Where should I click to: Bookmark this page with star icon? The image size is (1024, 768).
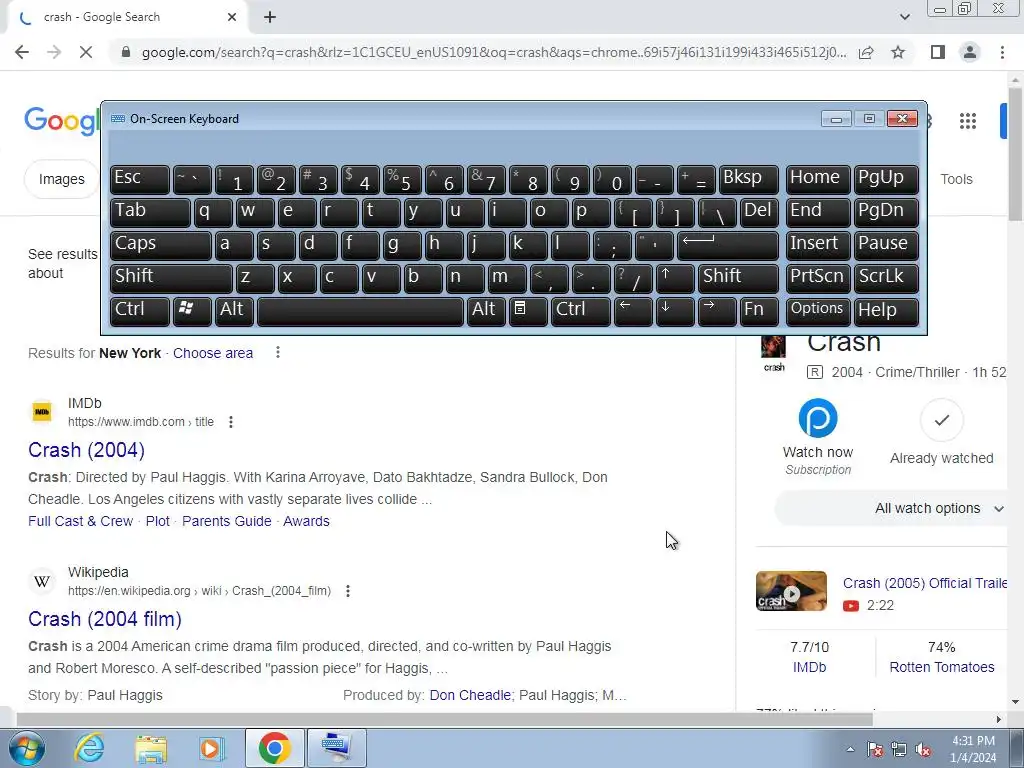tap(898, 52)
